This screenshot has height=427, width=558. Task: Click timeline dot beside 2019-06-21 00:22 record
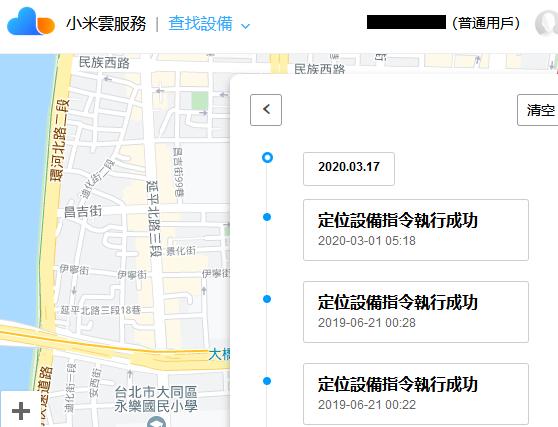[x=267, y=381]
